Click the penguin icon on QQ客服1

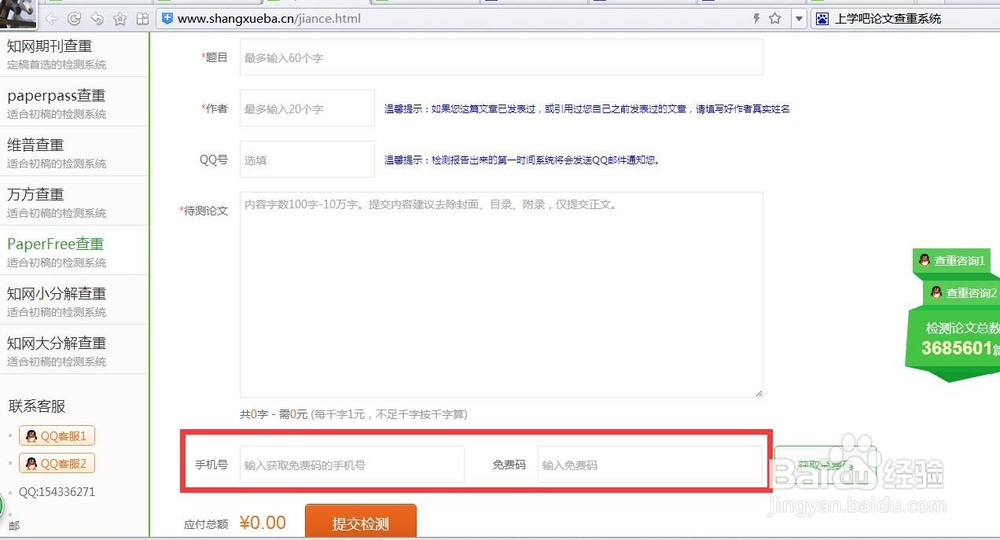31,436
